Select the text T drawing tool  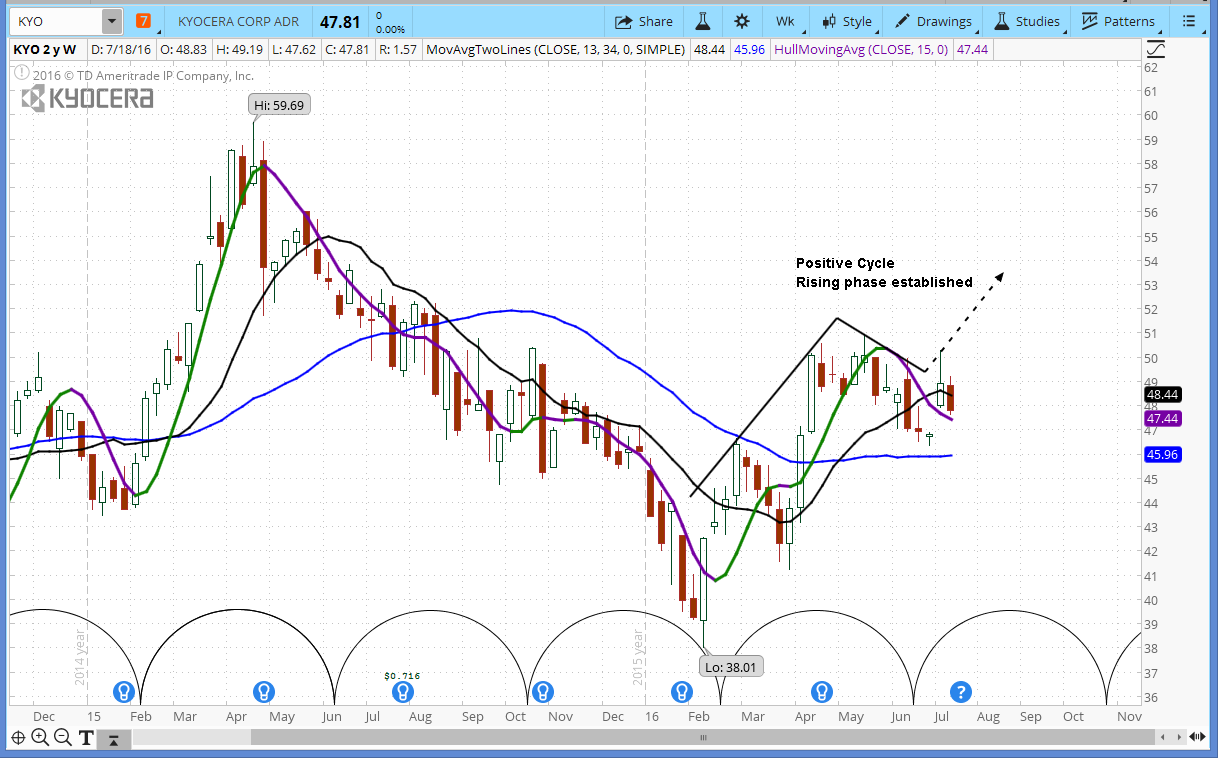pyautogui.click(x=86, y=738)
